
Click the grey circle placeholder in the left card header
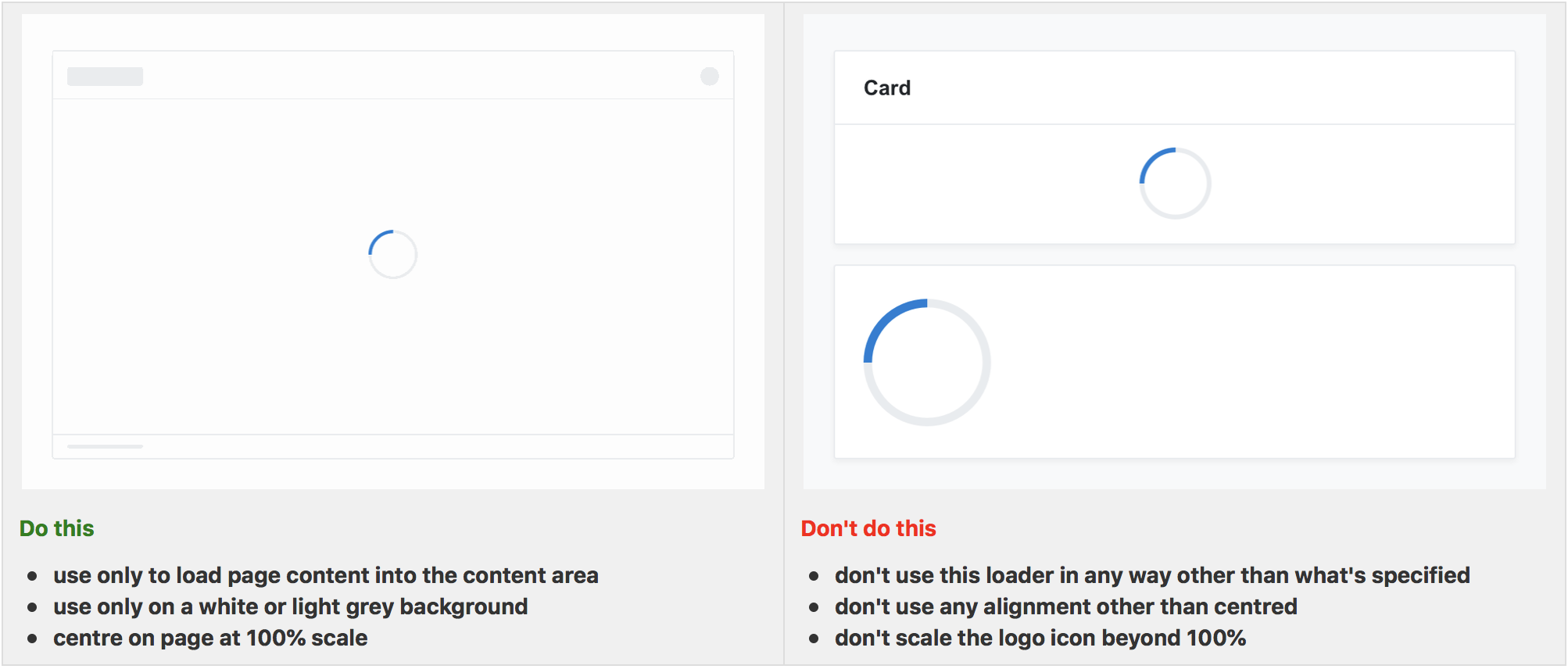tap(710, 76)
